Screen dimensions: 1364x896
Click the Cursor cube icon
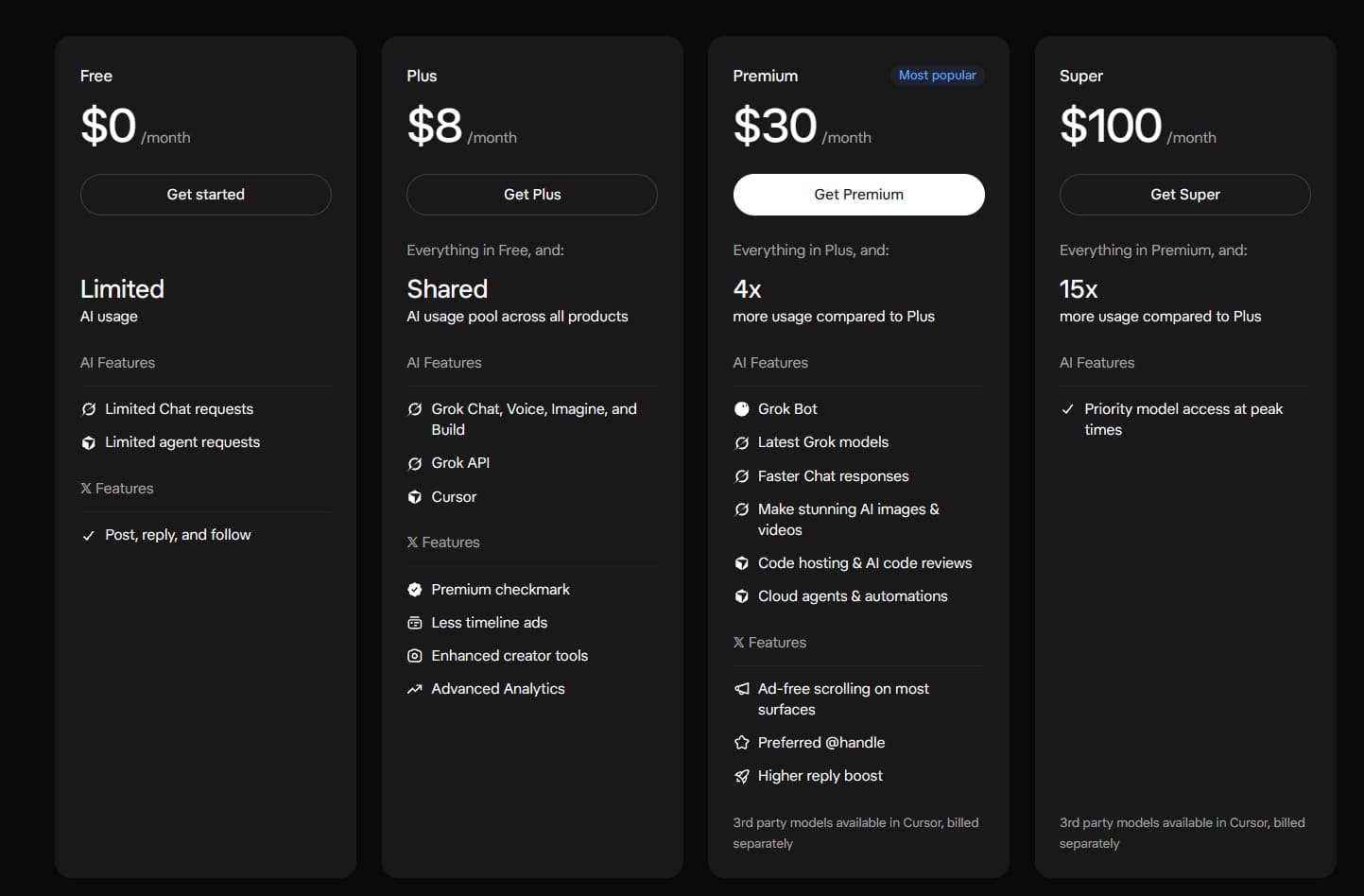pos(415,497)
